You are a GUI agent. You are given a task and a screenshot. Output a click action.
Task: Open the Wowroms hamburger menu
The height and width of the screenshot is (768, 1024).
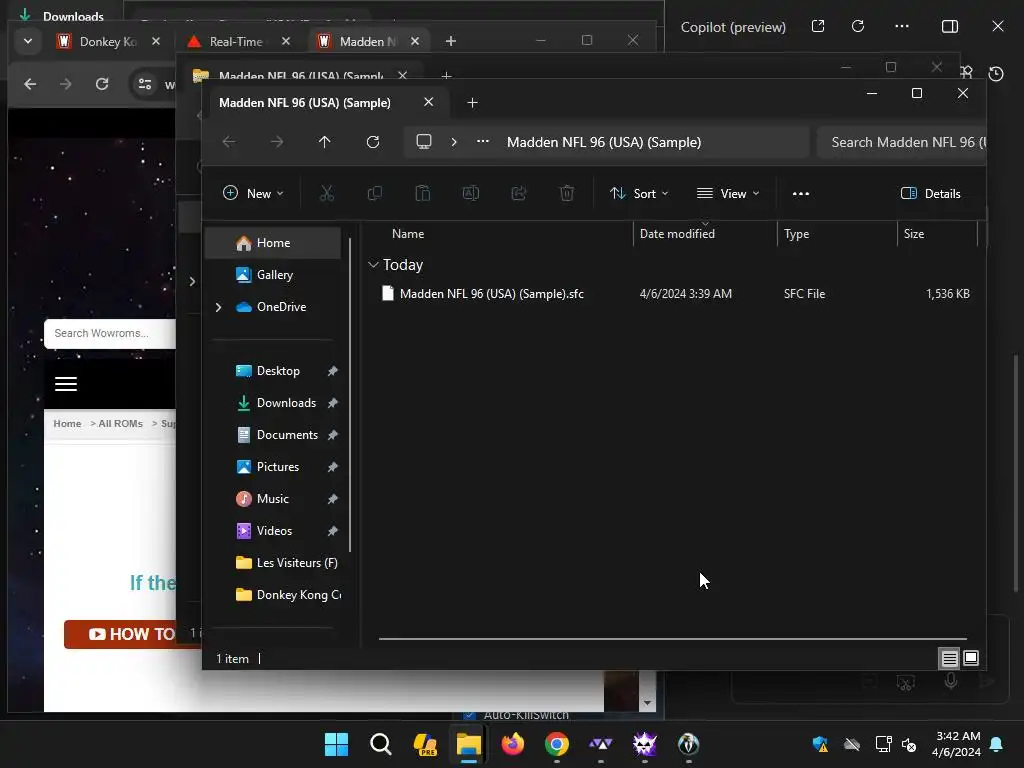66,384
